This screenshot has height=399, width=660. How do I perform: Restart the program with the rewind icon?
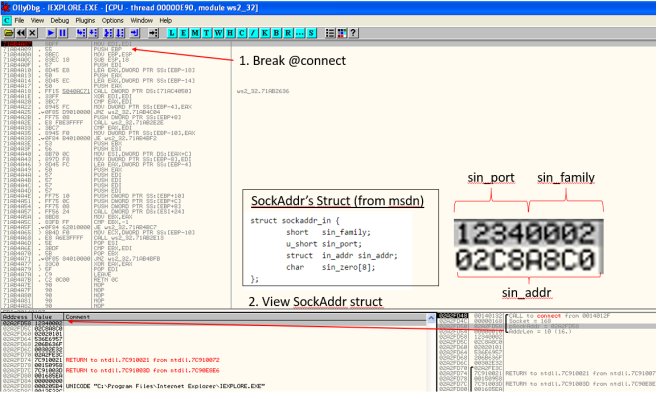(x=21, y=33)
